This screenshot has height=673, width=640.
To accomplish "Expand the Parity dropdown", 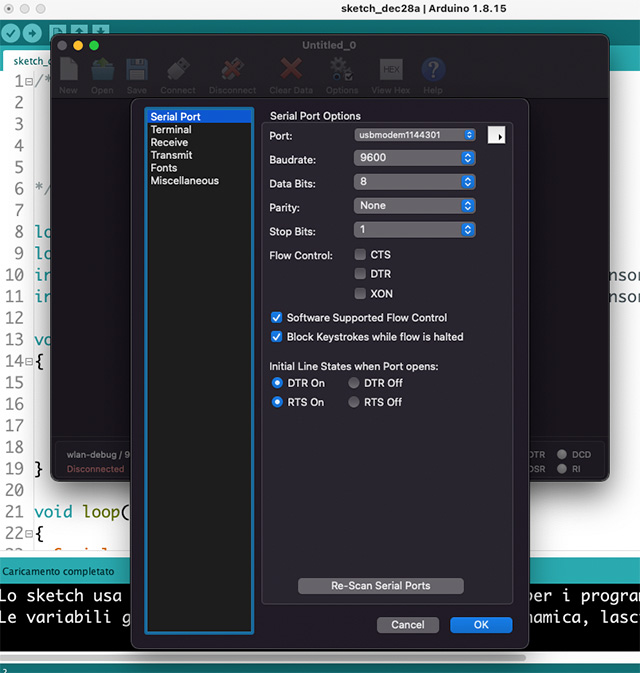I will [x=414, y=206].
